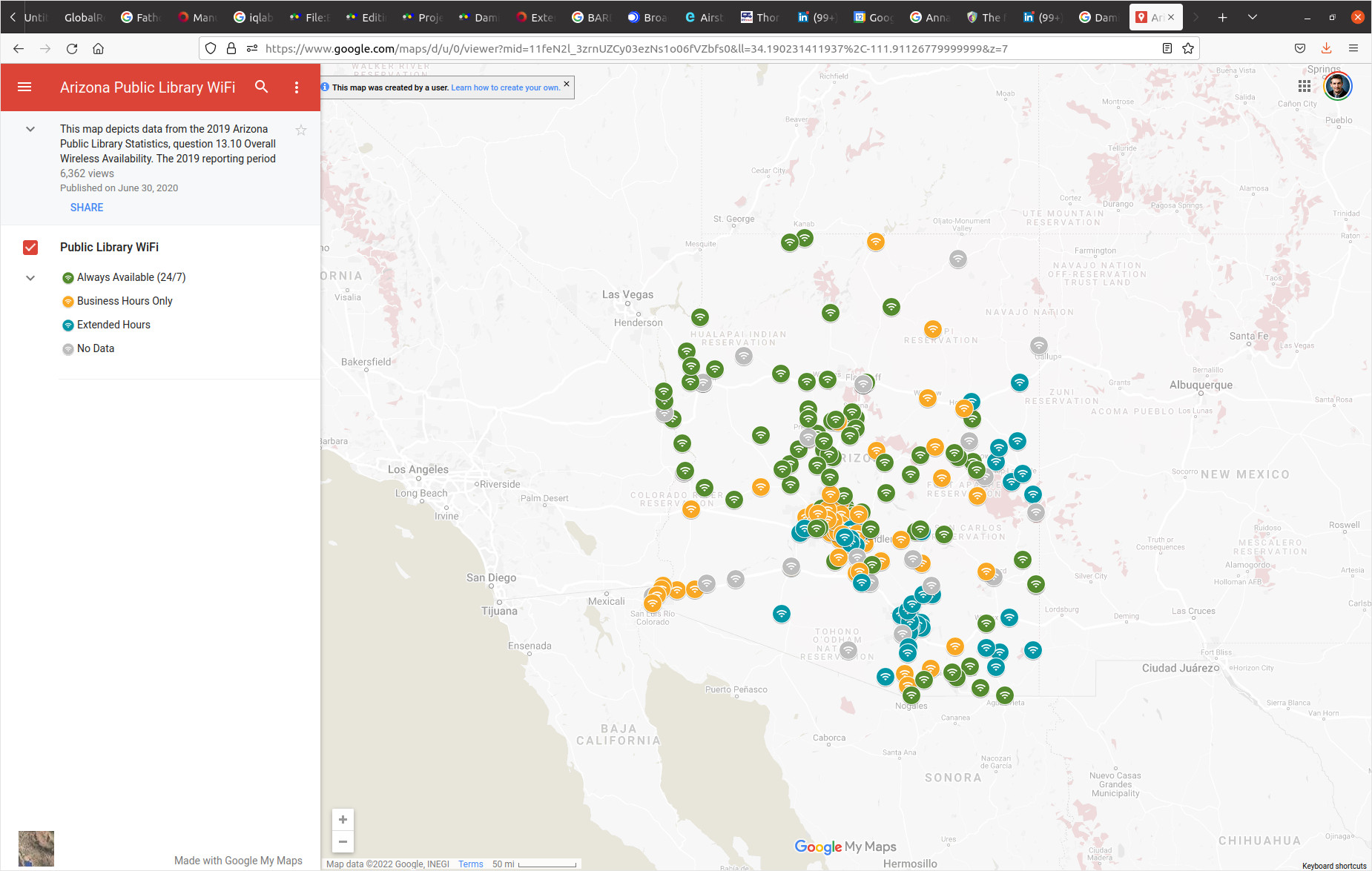The height and width of the screenshot is (871, 1372).
Task: Click the search magnifier icon
Action: click(x=261, y=87)
